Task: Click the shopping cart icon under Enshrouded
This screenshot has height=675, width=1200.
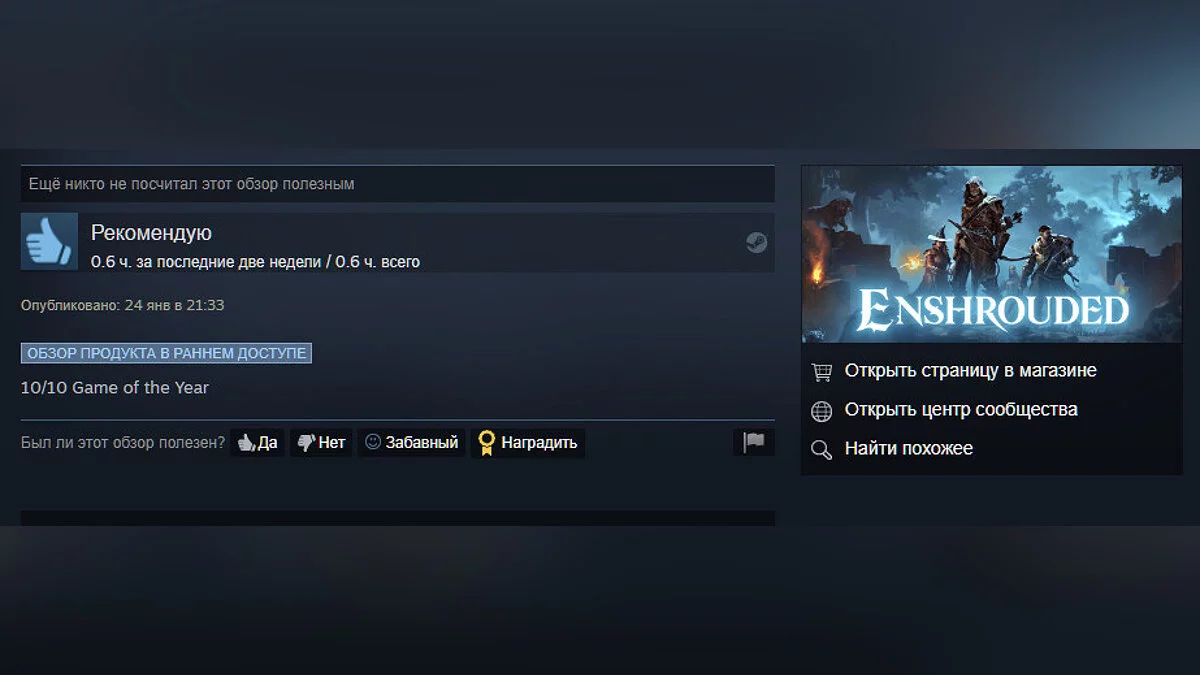Action: (x=822, y=371)
